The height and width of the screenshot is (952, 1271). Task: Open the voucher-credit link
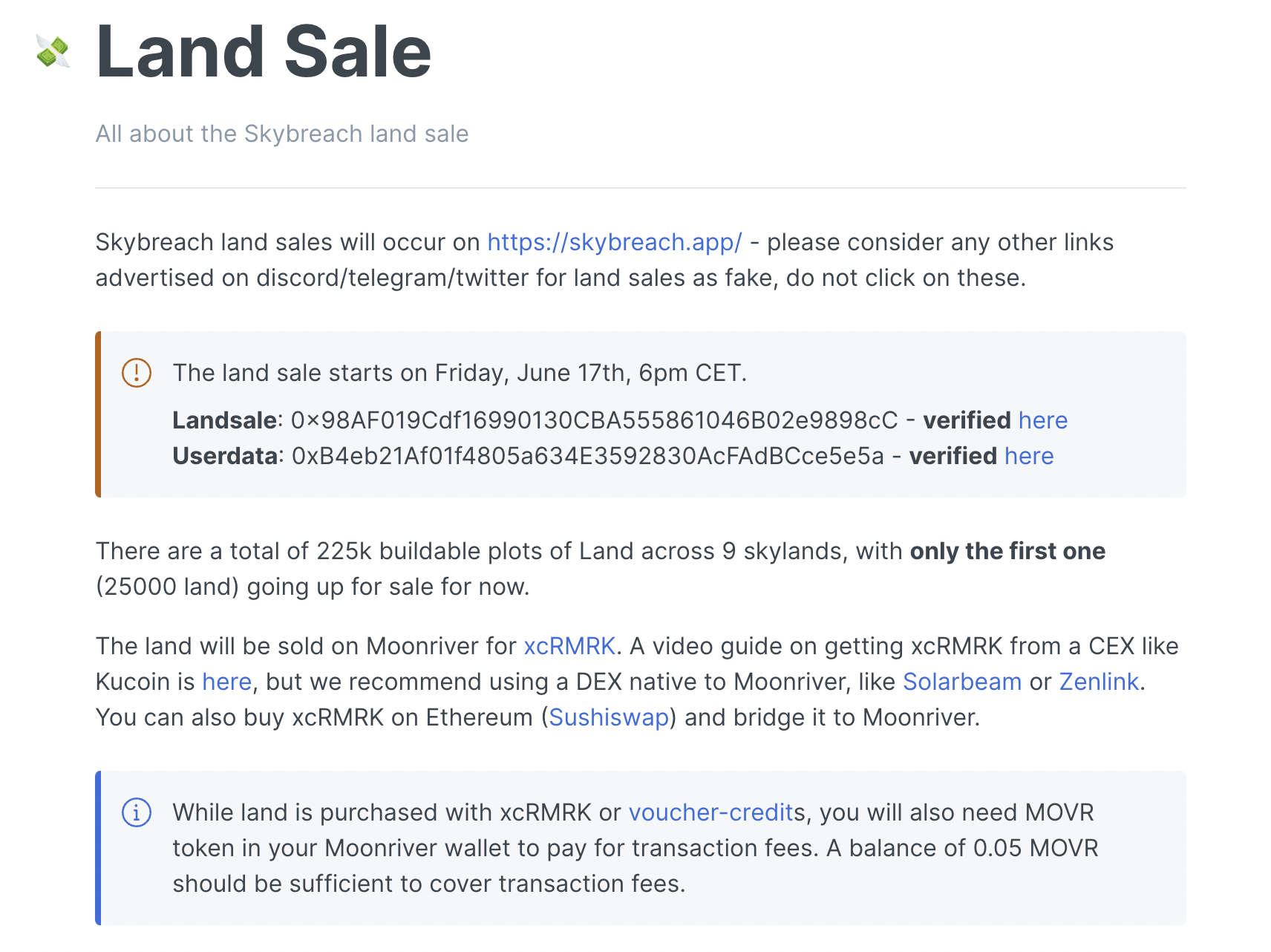[711, 812]
